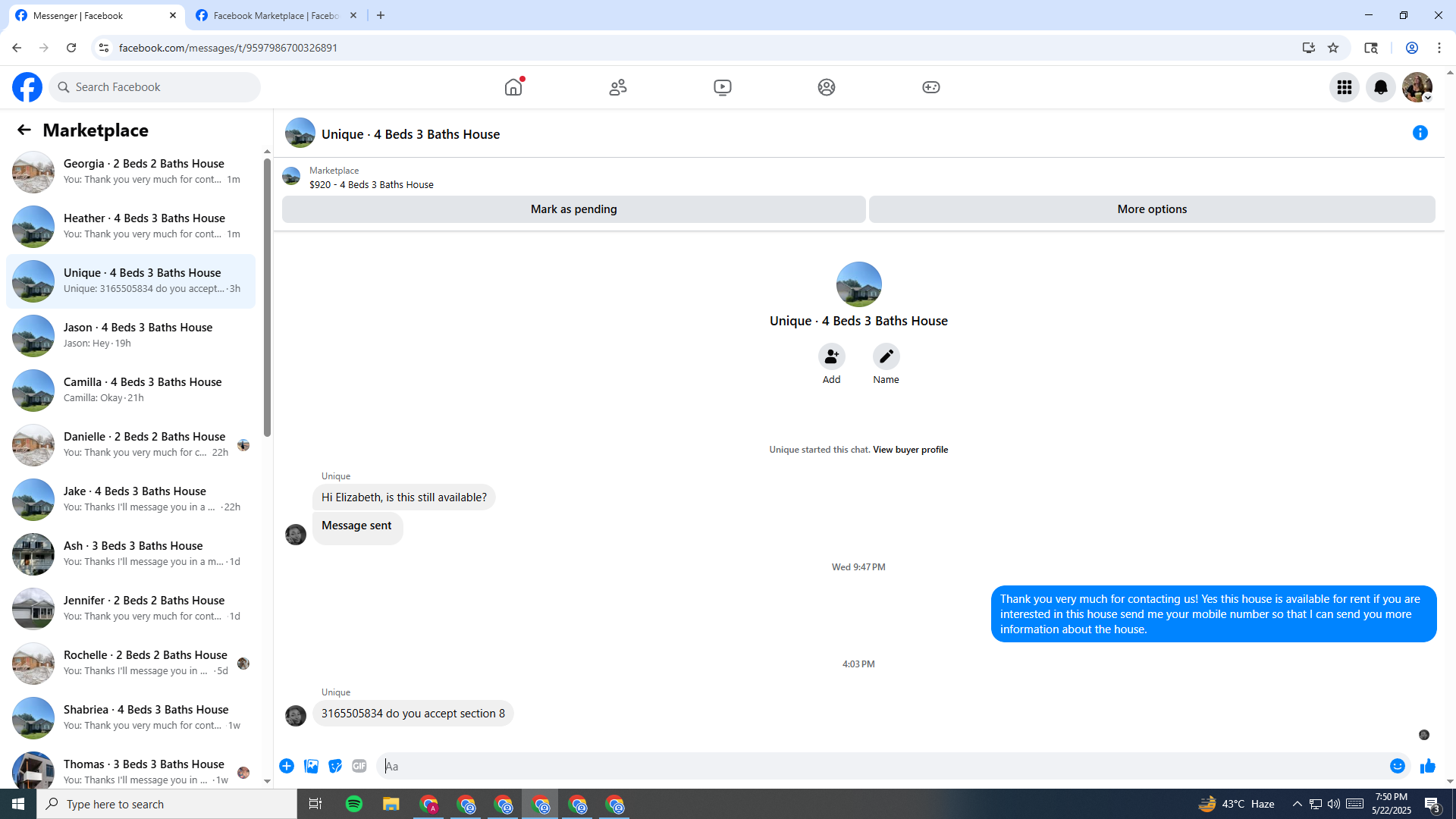Click the address bar URL
Image resolution: width=1456 pixels, height=819 pixels.
[x=228, y=48]
